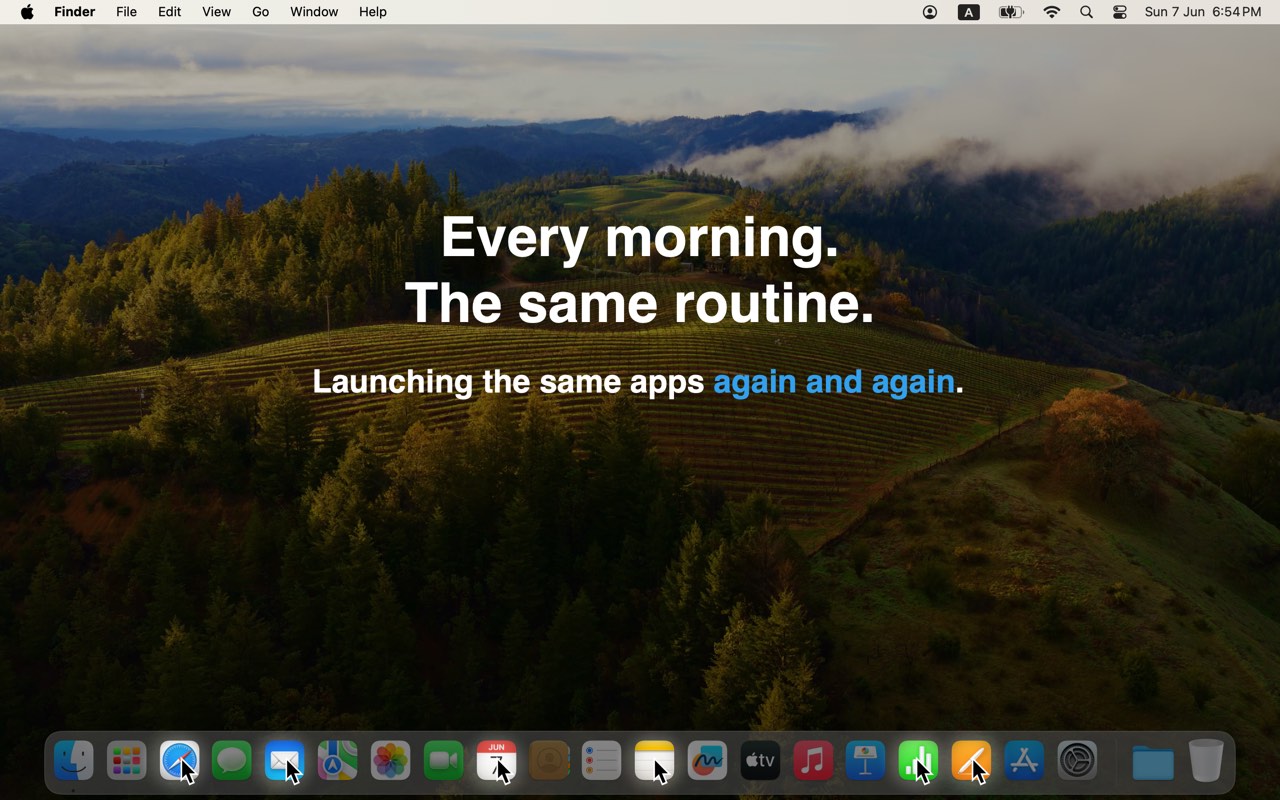The width and height of the screenshot is (1280, 800).
Task: Open Launchpad in the Dock
Action: [127, 762]
